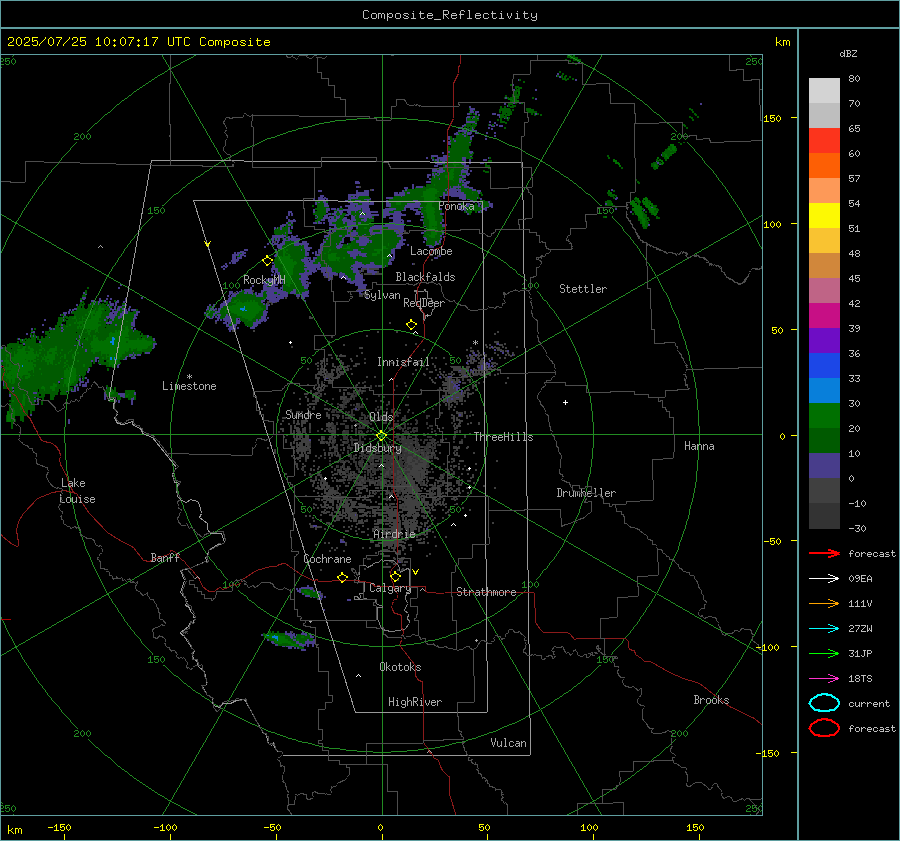Click the Cochrane town label
This screenshot has width=900, height=841.
click(x=327, y=559)
